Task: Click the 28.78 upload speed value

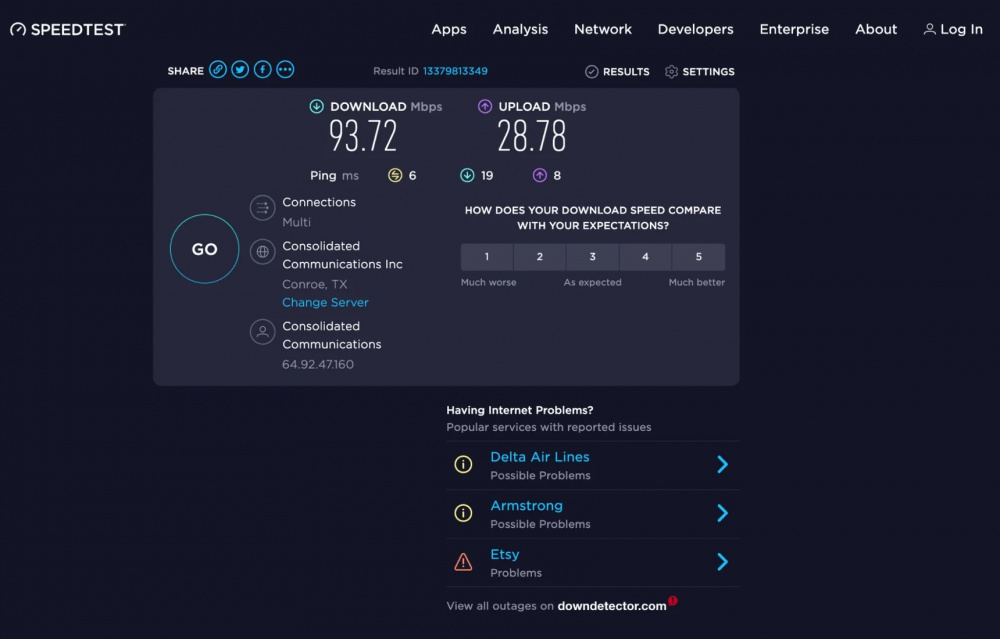Action: (x=531, y=136)
